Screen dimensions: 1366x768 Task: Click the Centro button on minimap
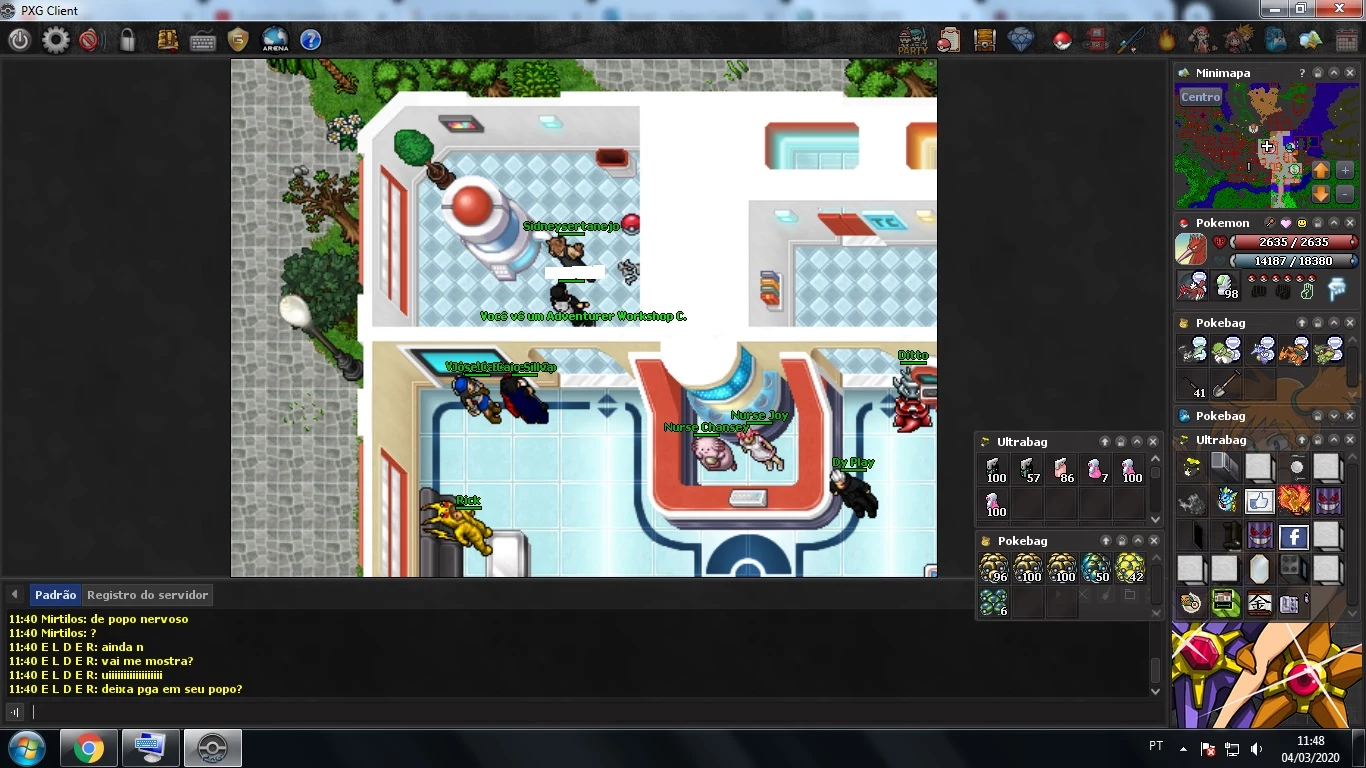(1201, 97)
